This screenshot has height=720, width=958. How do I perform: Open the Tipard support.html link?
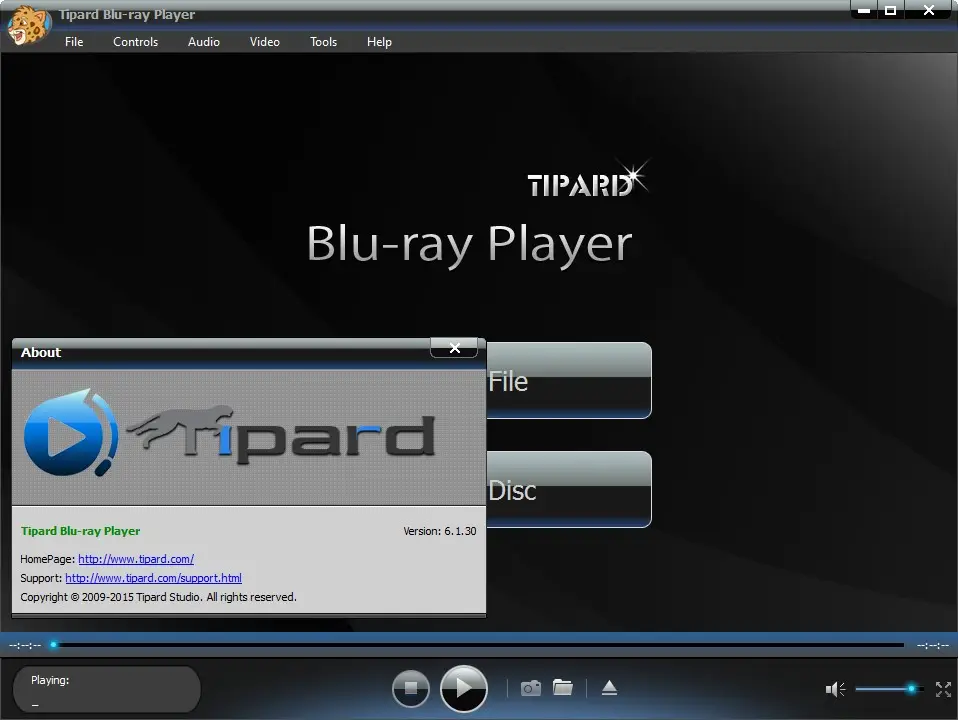coord(153,578)
